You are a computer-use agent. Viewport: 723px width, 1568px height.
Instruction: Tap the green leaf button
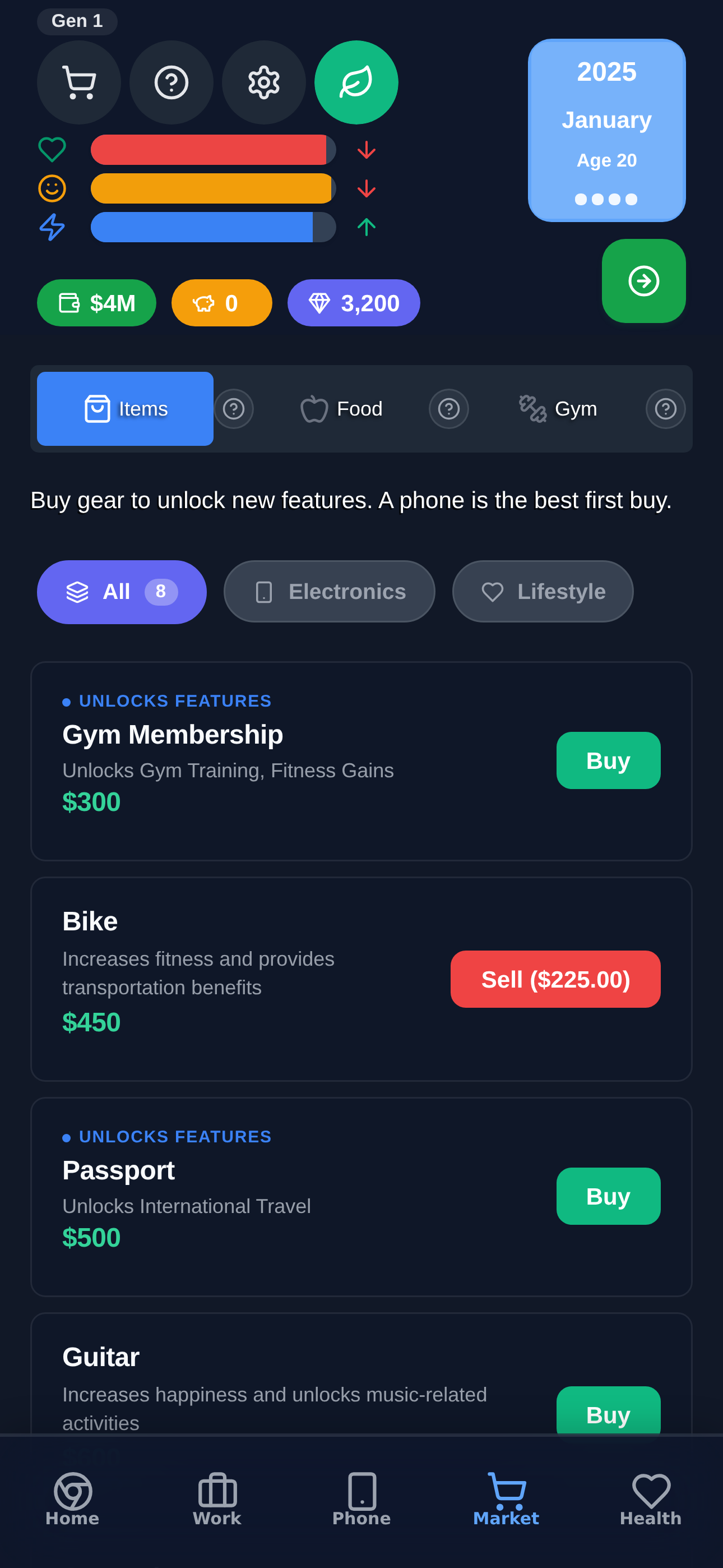point(356,82)
